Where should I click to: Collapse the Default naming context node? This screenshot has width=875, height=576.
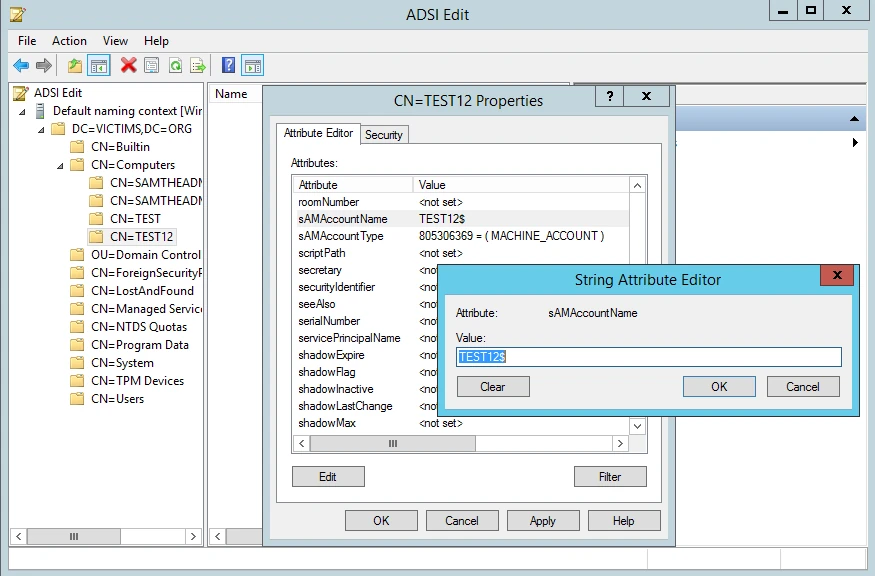[x=22, y=112]
